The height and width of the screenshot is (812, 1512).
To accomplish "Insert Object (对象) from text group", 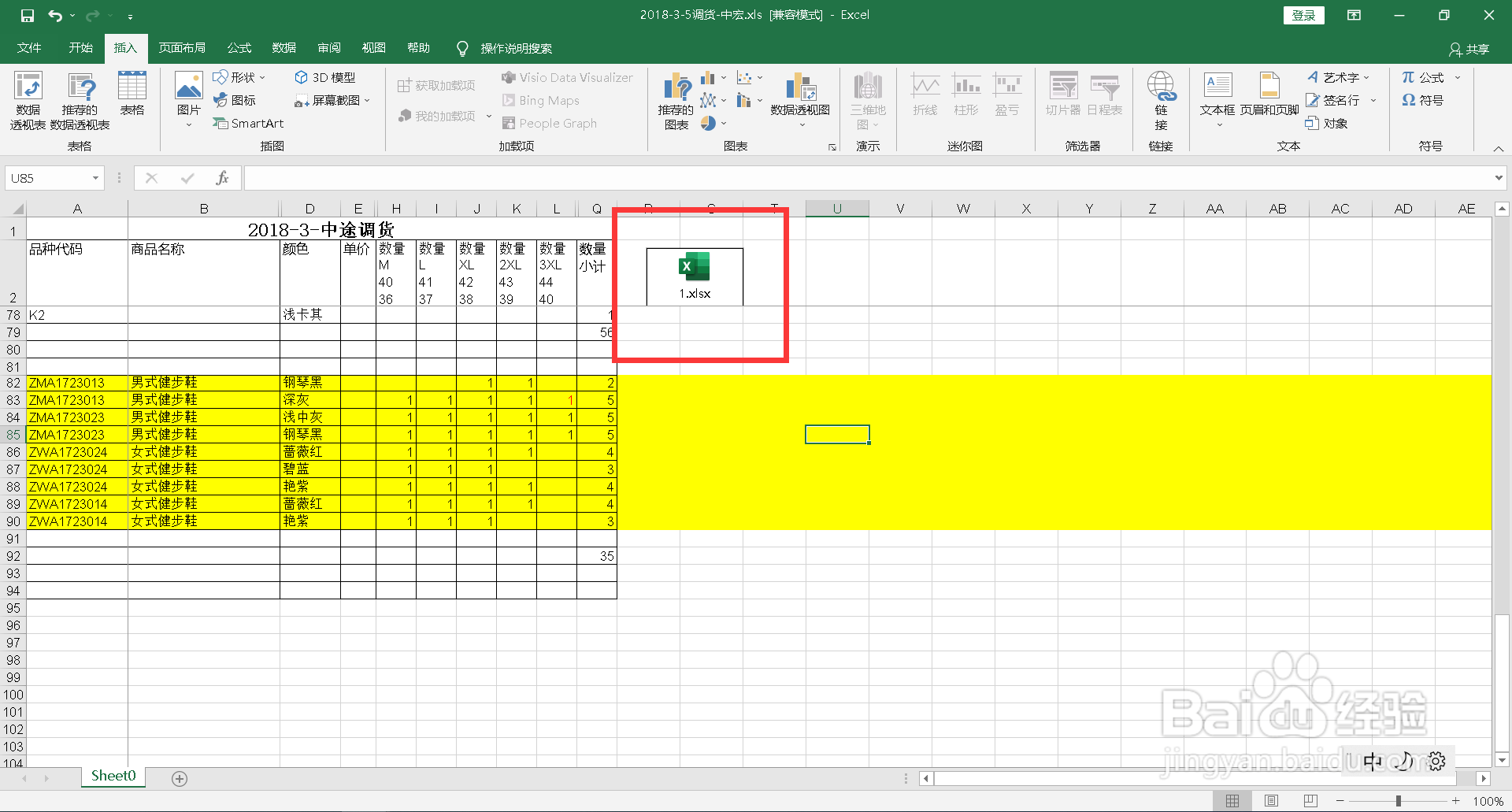I will click(1327, 123).
